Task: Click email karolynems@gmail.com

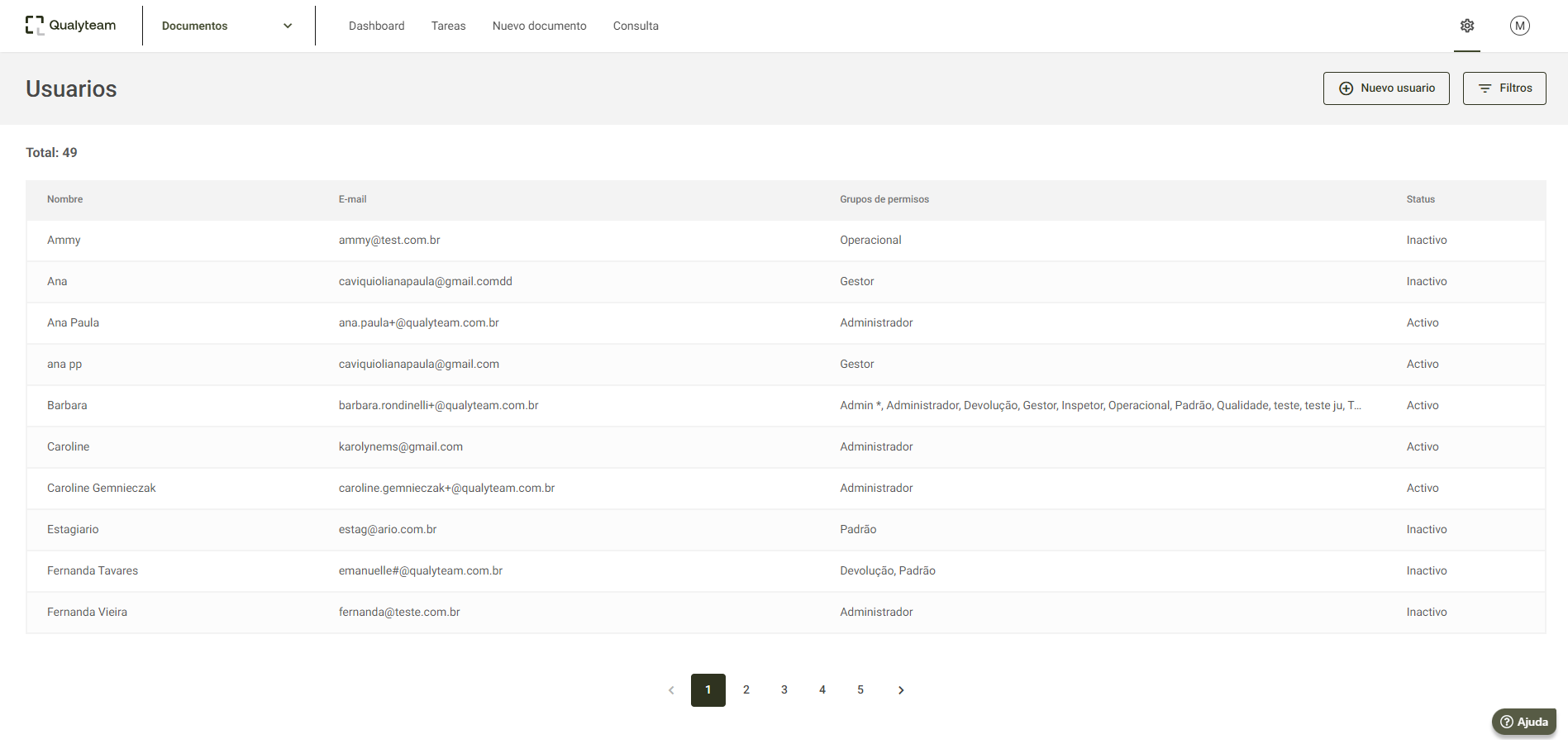Action: [400, 447]
